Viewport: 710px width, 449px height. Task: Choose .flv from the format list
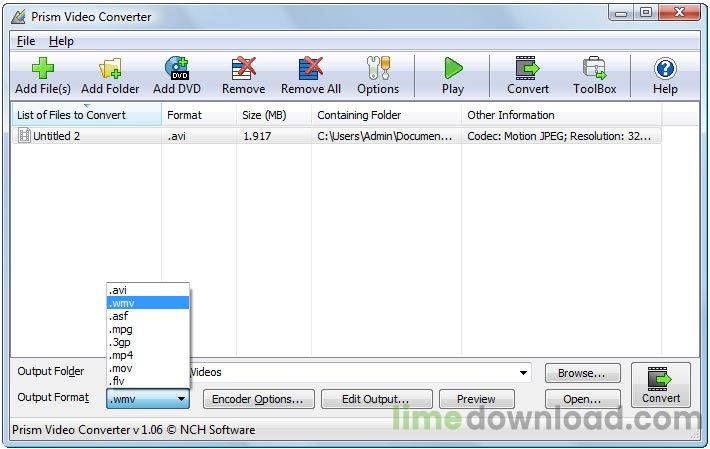(148, 381)
